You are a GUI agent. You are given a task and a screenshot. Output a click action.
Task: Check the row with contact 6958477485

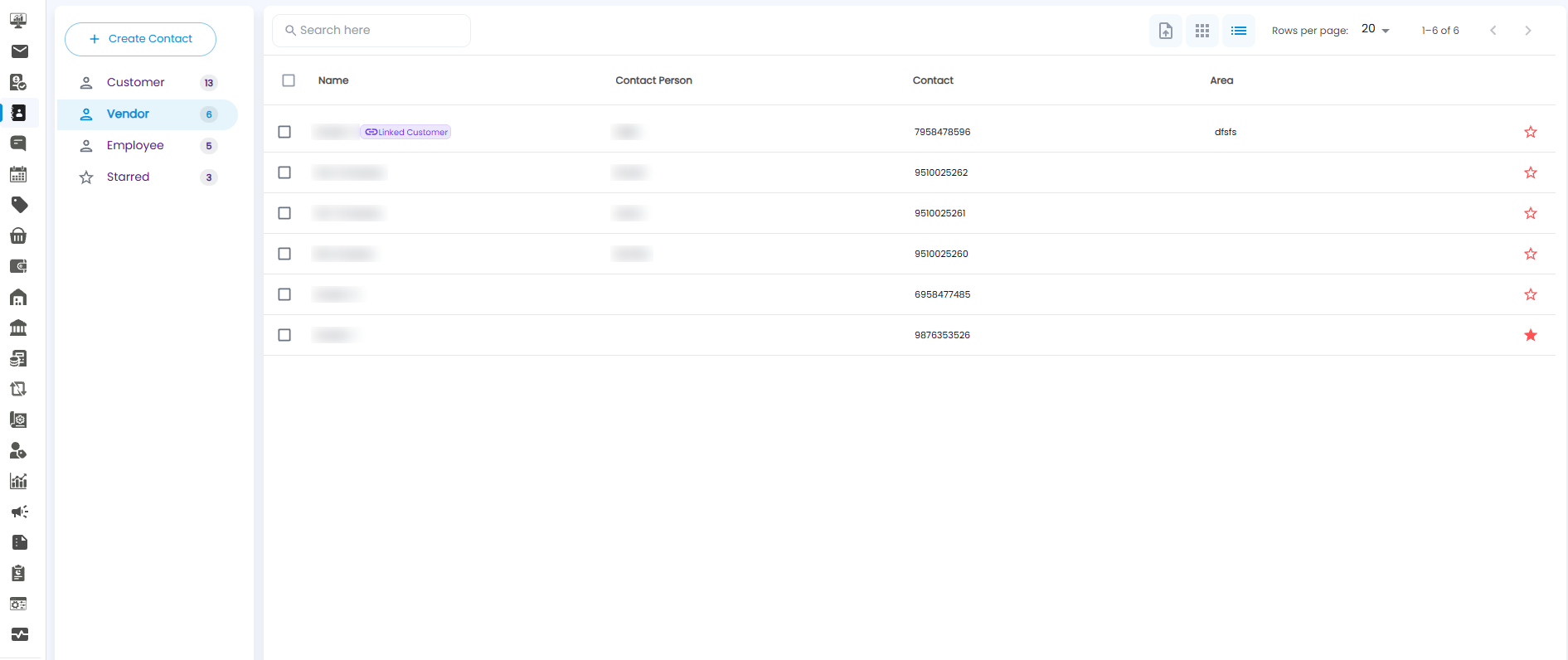tap(284, 294)
